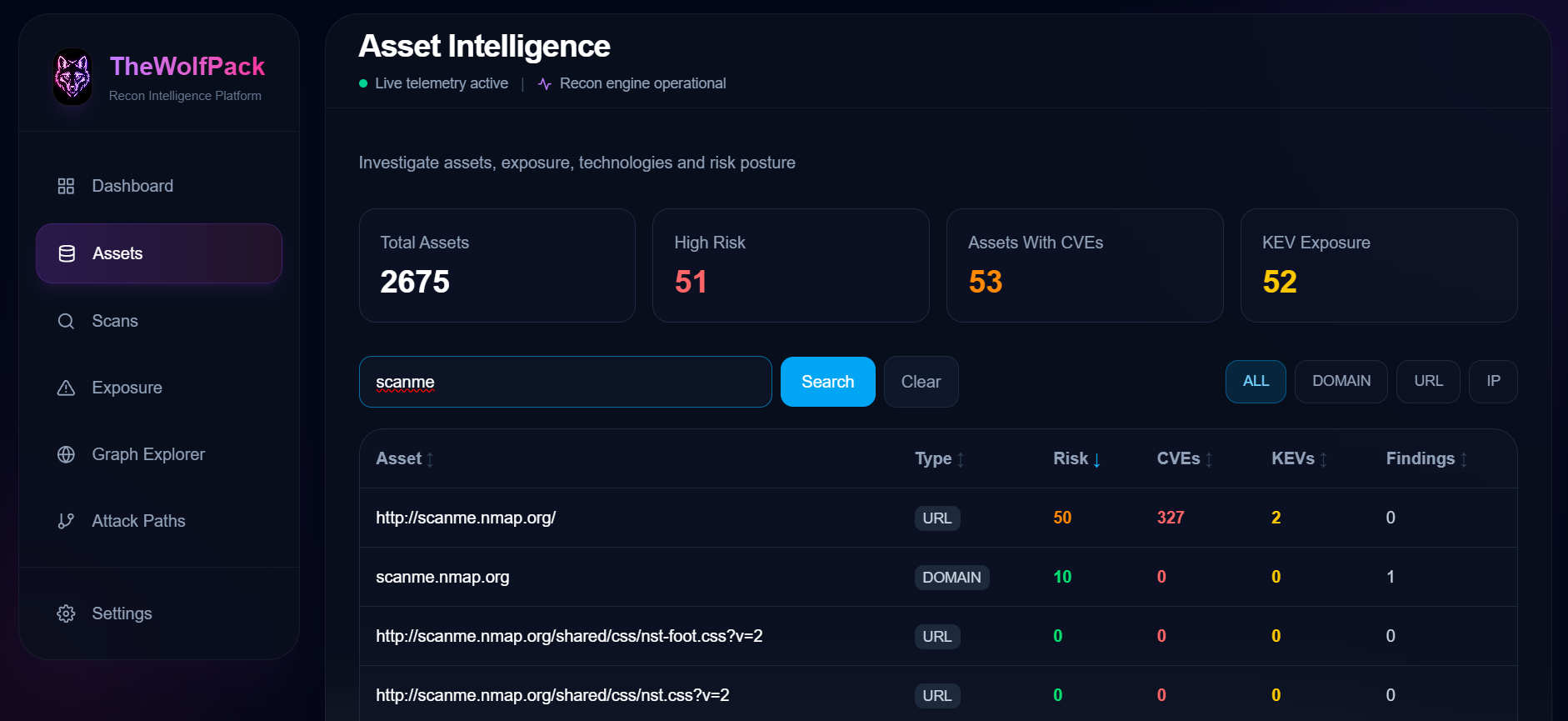Open the nst-foot.css?v=2 asset link
This screenshot has height=721, width=1568.
(569, 636)
